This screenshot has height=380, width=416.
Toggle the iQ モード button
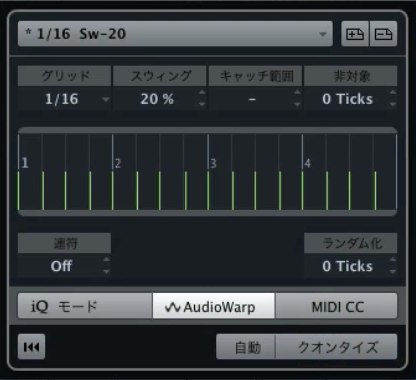[85, 306]
